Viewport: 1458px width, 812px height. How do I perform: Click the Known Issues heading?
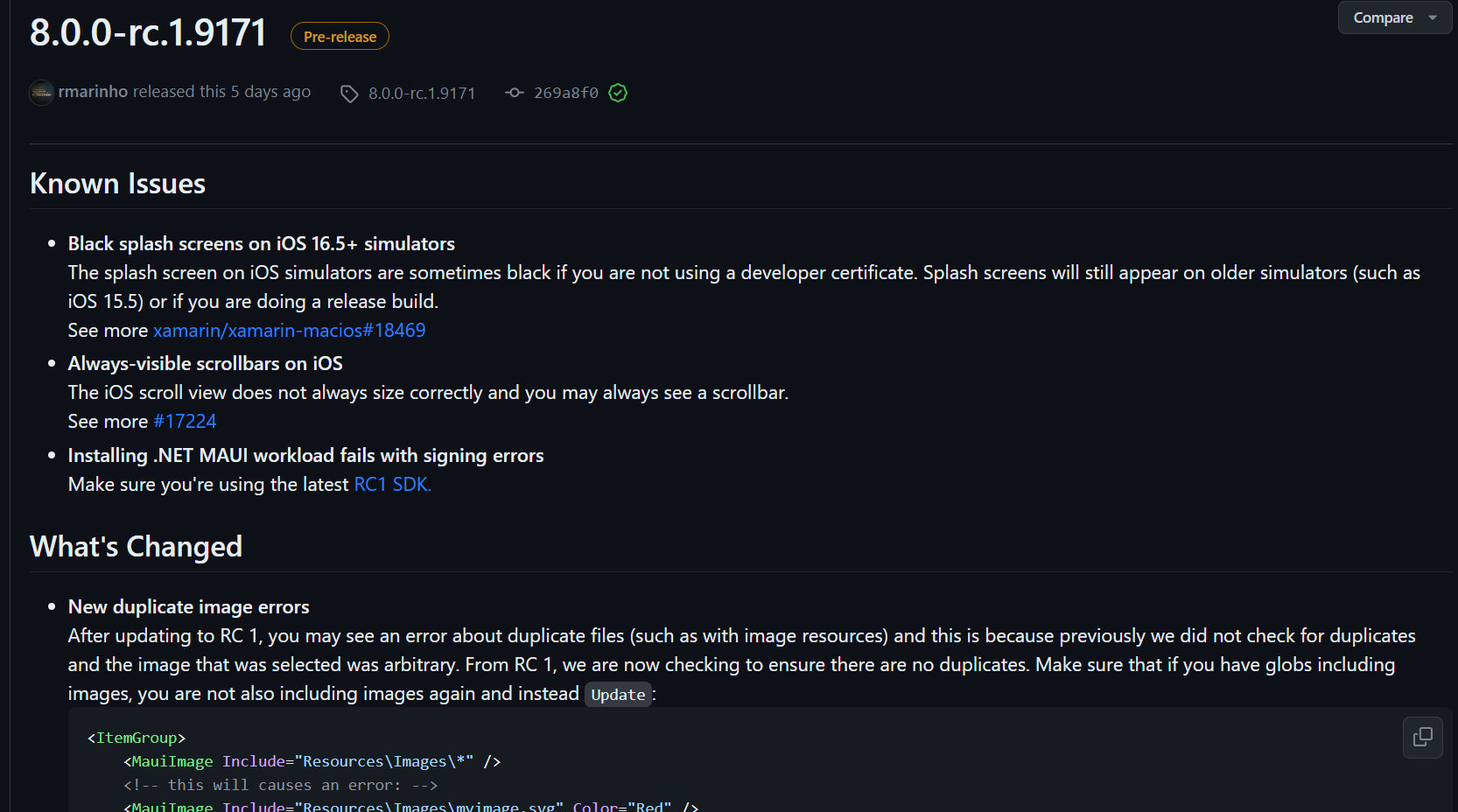117,184
